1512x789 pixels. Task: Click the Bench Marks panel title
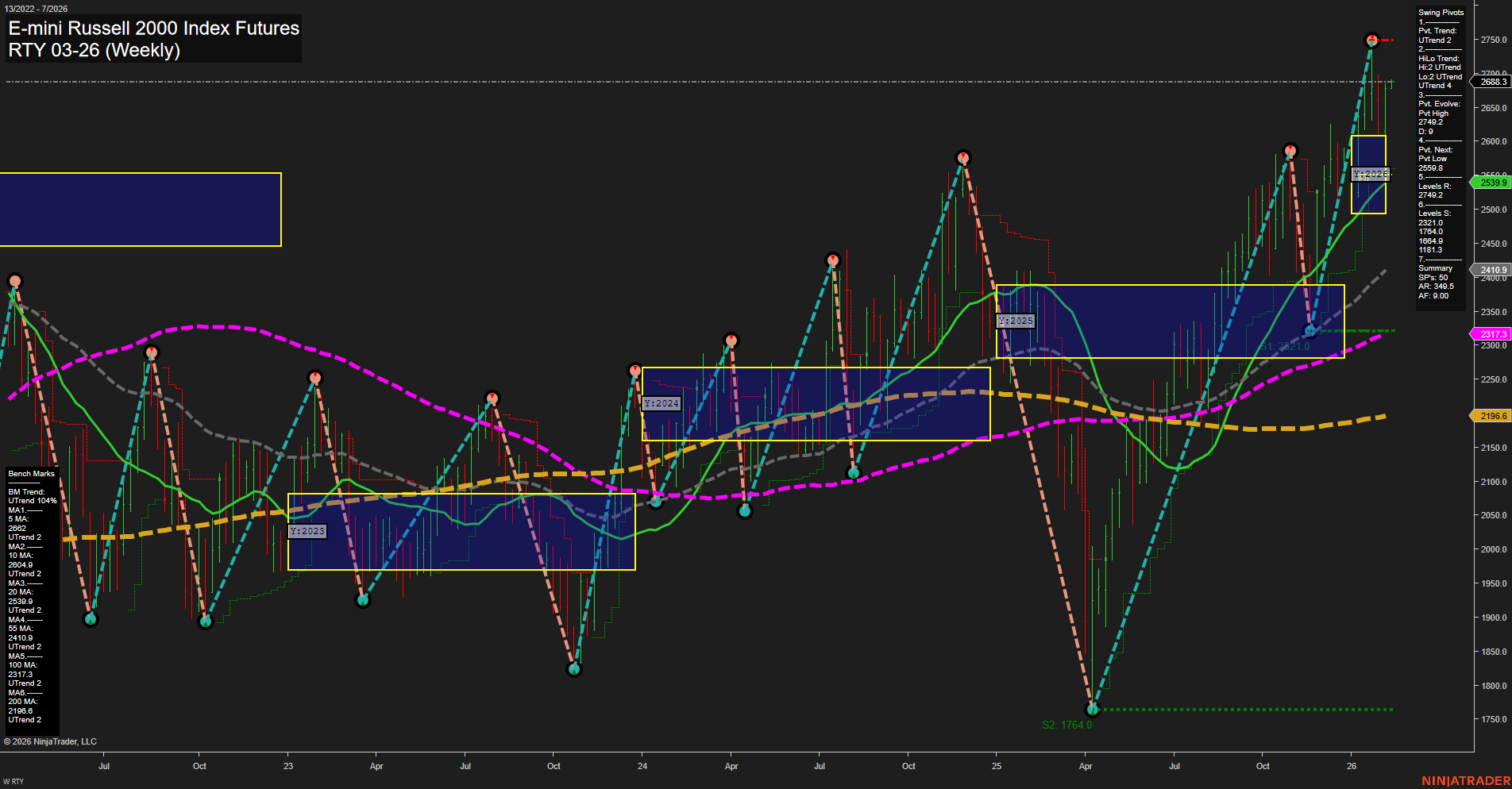tap(30, 473)
